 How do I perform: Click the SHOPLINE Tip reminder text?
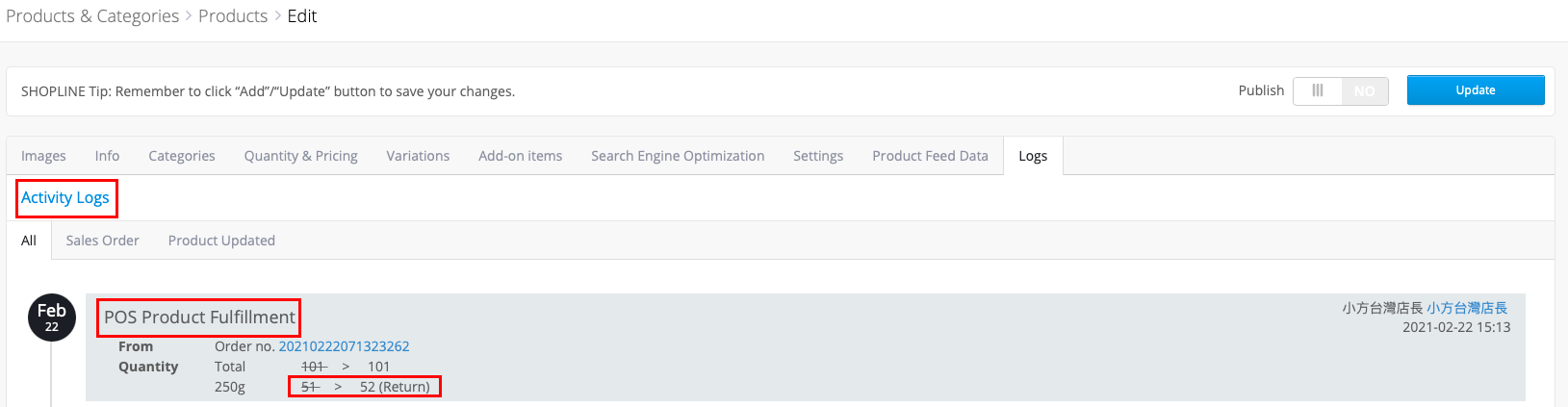click(x=268, y=91)
